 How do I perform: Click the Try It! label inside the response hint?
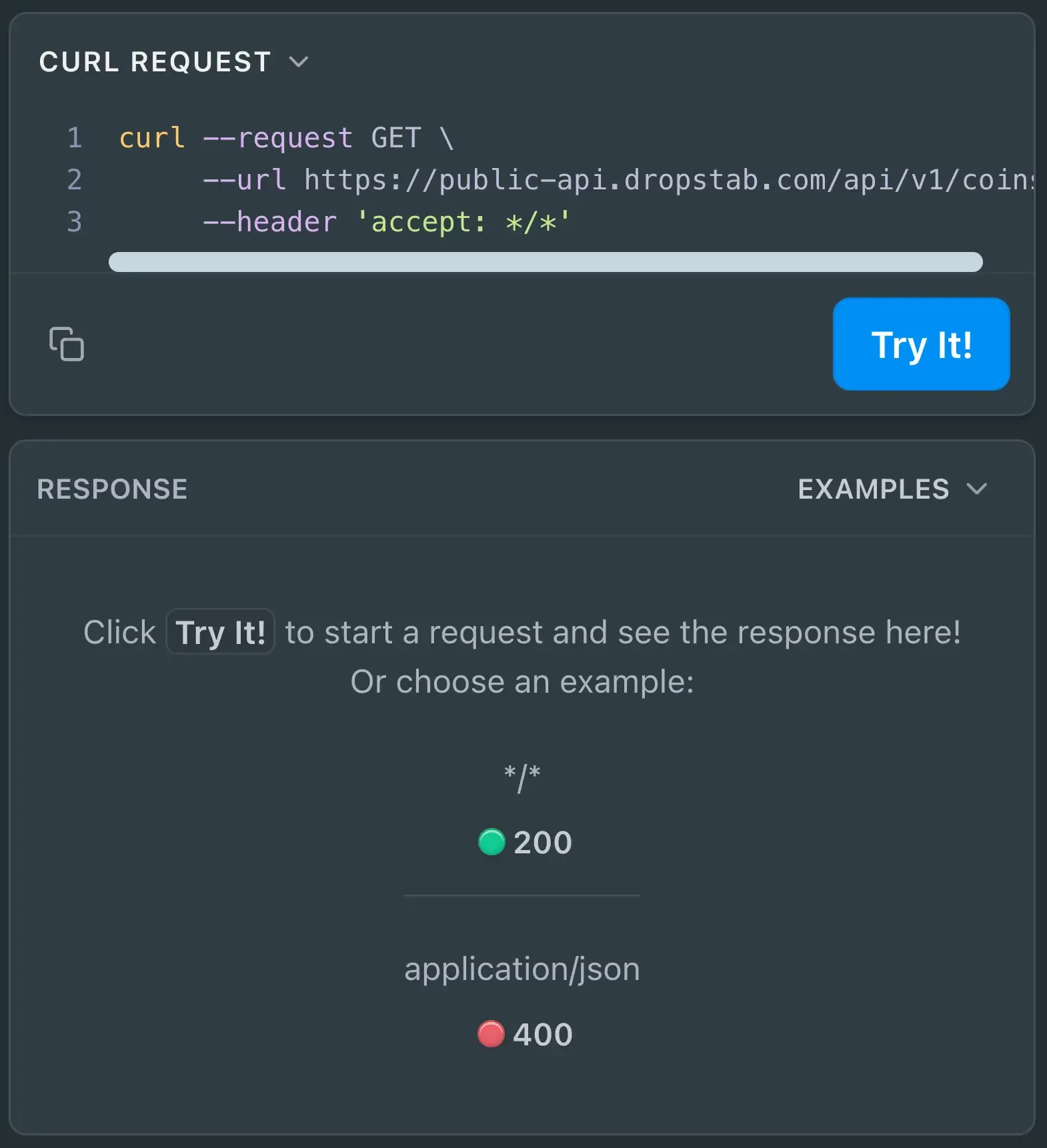pos(220,632)
